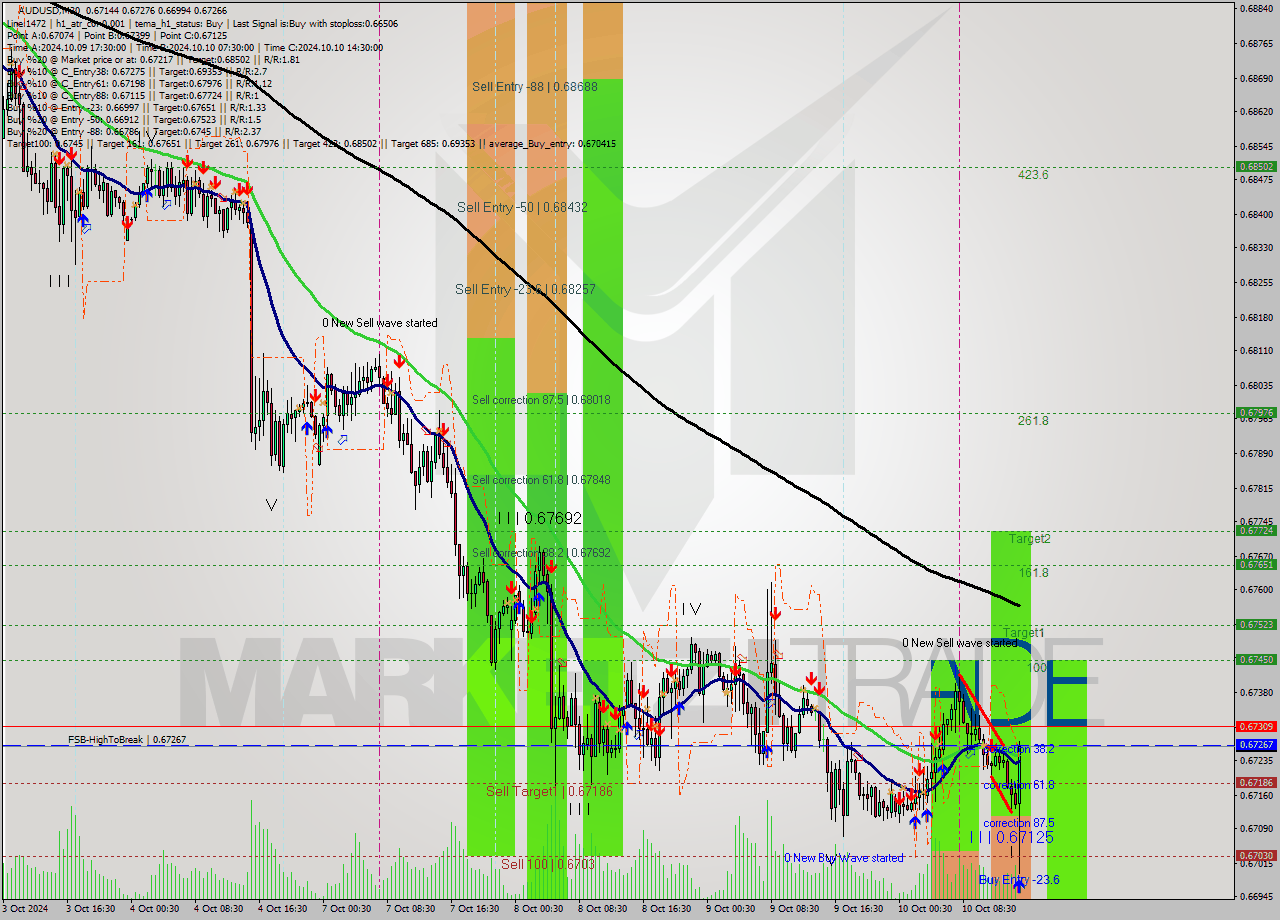This screenshot has width=1280, height=920.
Task: Click the 0.67186 price tag
Action: [x=1256, y=783]
